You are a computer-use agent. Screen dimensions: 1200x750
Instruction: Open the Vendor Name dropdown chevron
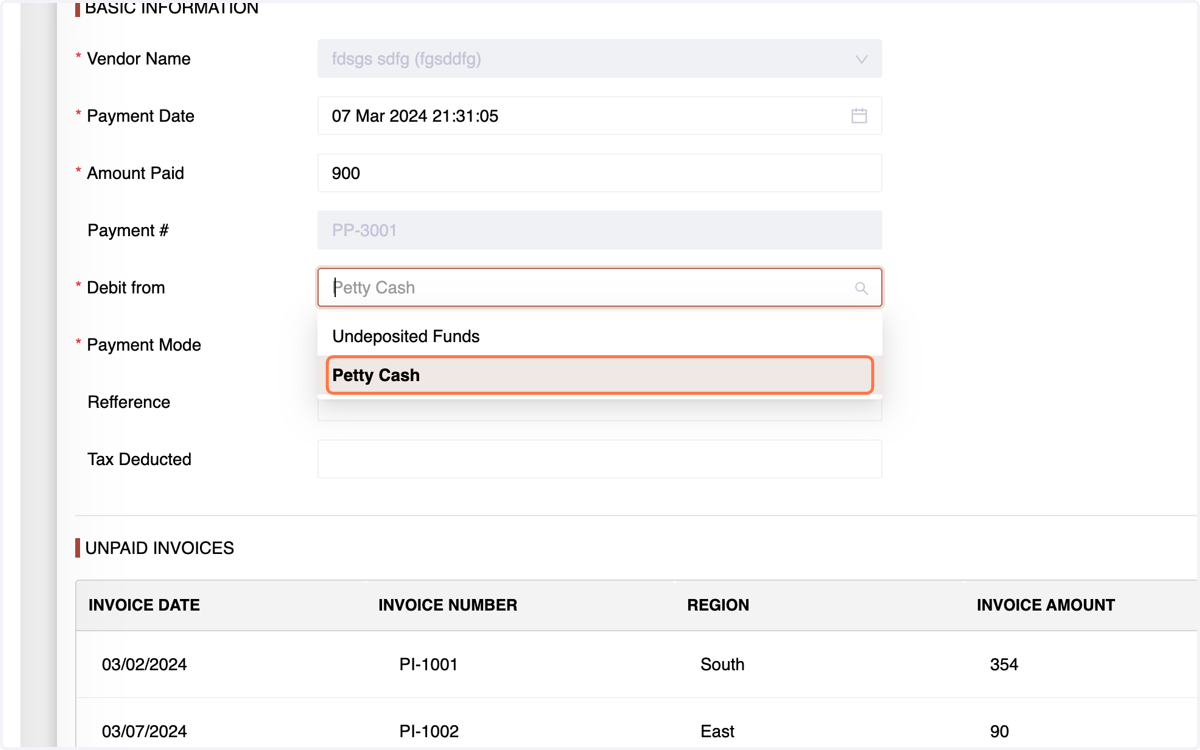861,59
